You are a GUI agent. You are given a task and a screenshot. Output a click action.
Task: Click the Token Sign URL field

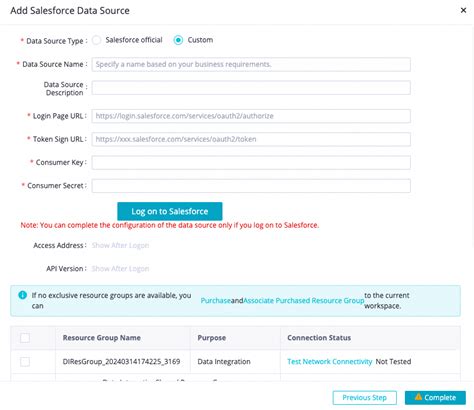click(x=251, y=139)
